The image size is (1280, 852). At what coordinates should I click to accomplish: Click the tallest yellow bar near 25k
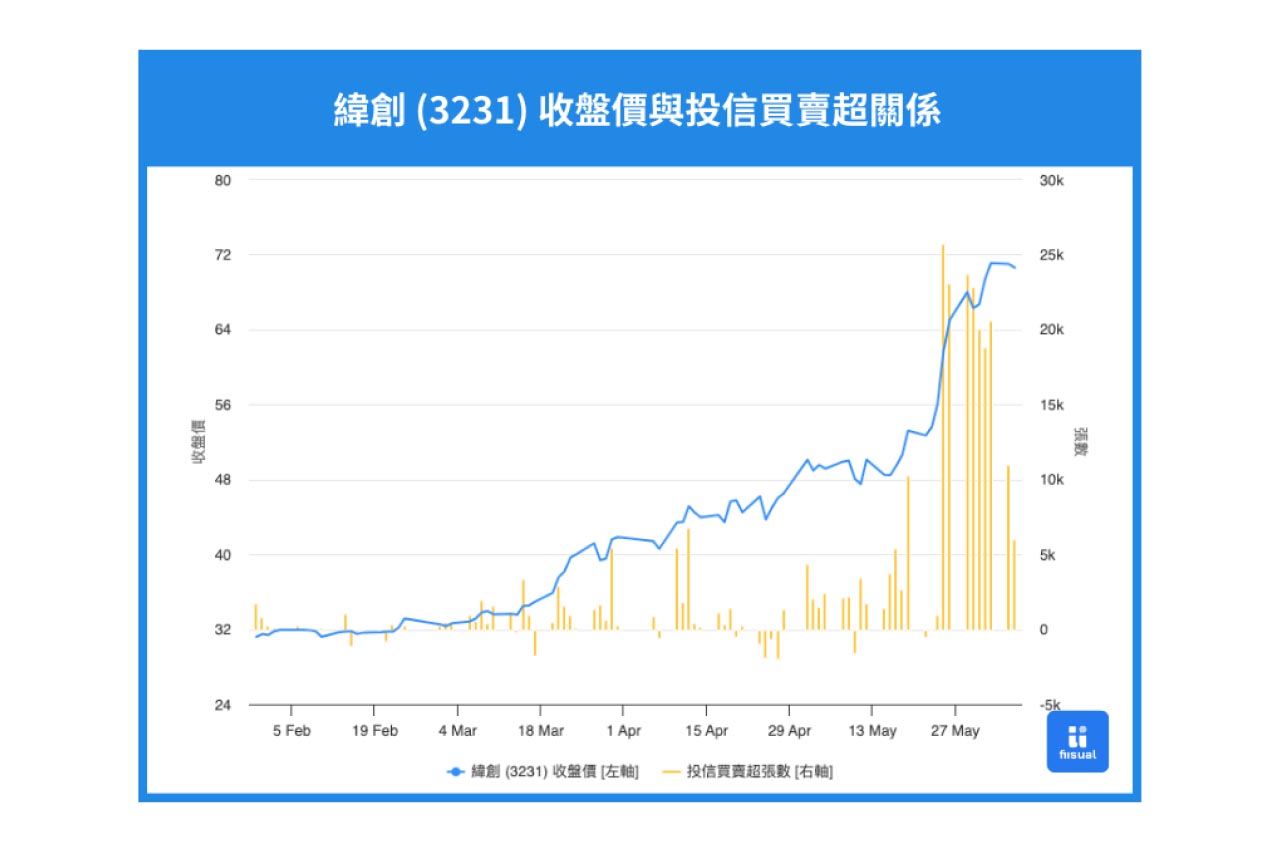point(943,437)
